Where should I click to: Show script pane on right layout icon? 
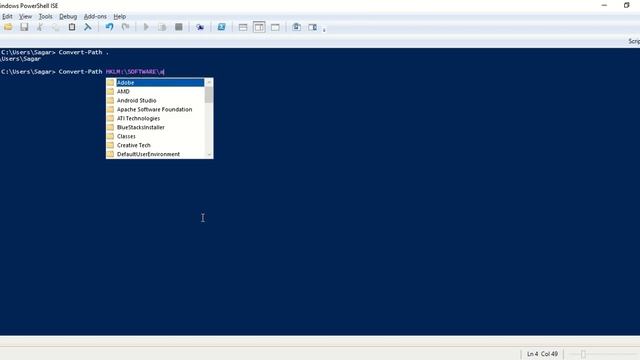tap(259, 27)
